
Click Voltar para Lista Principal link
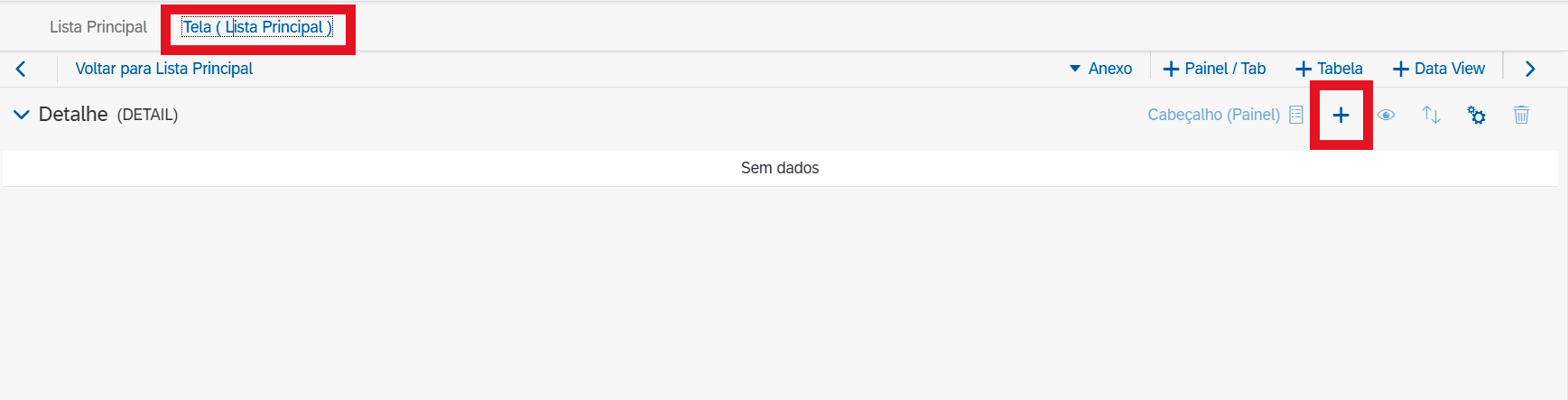click(x=164, y=69)
